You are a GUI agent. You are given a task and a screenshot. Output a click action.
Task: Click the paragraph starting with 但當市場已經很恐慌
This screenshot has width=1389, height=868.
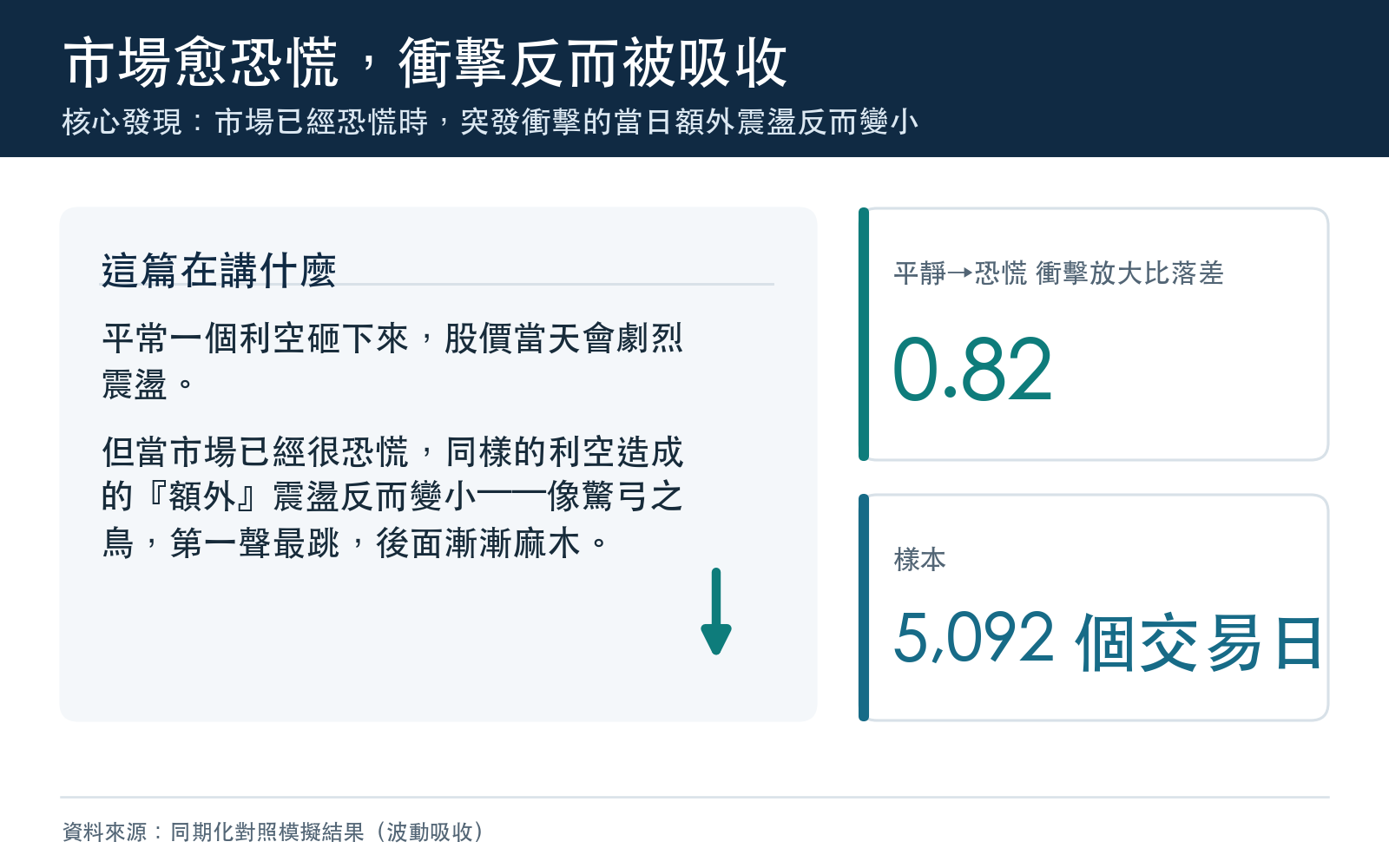(x=392, y=497)
